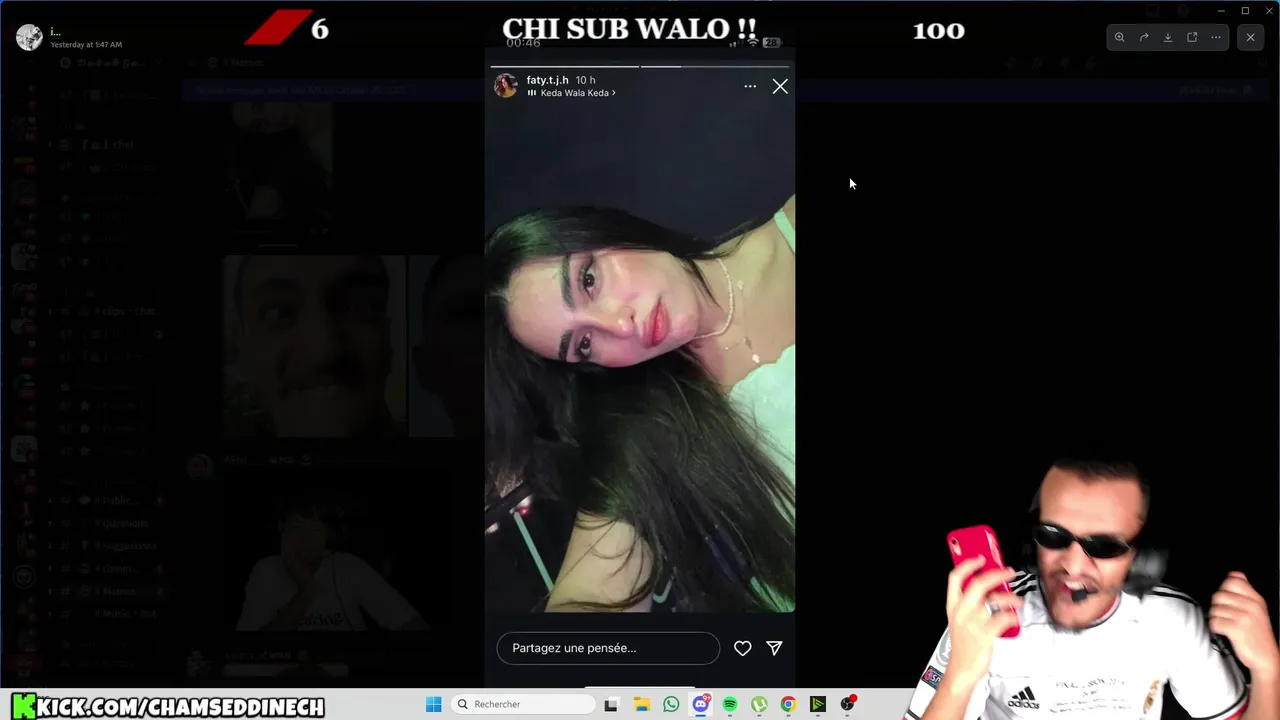Open the image in browser icon

(x=1192, y=37)
